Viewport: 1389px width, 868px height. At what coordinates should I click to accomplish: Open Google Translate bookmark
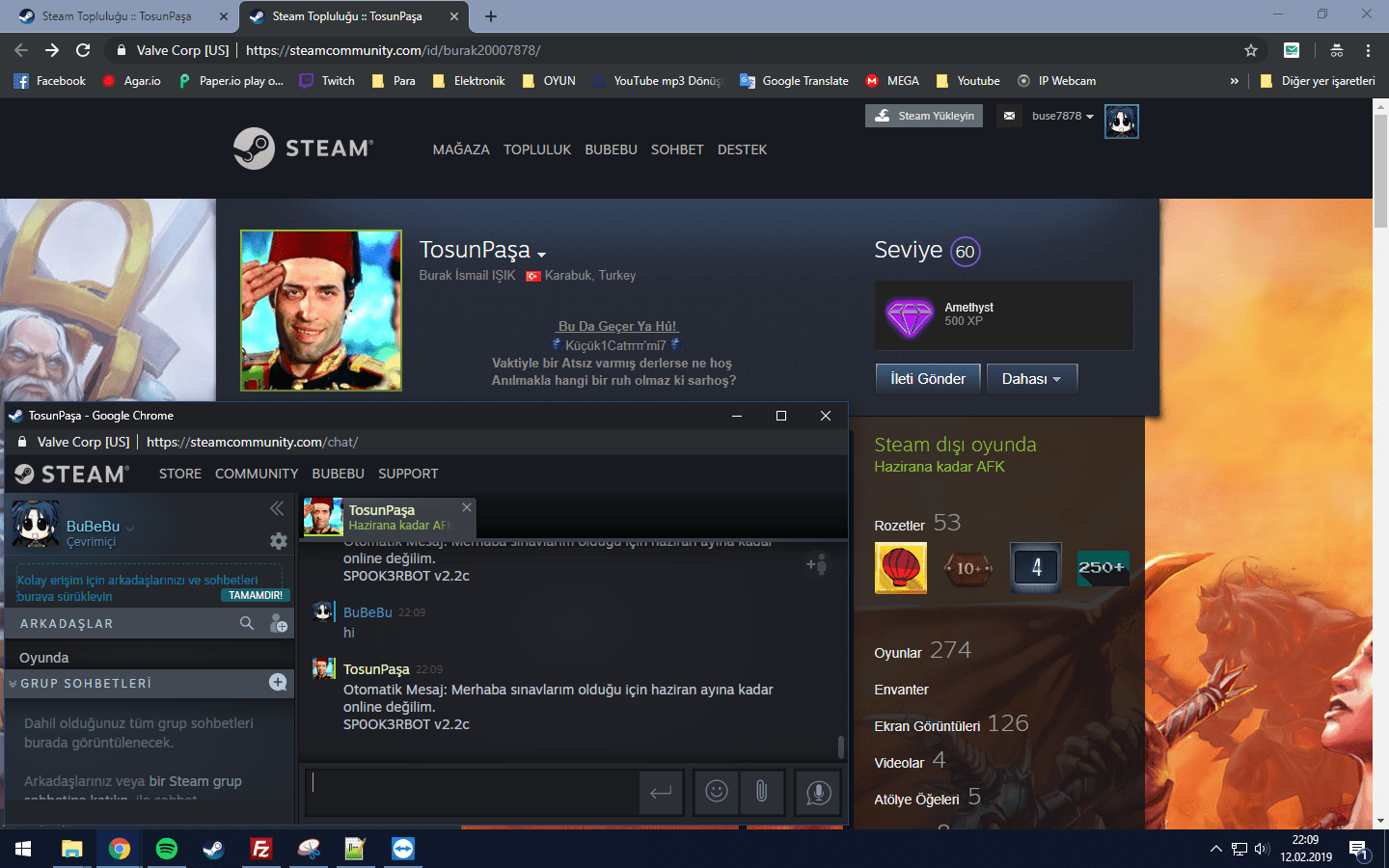pyautogui.click(x=794, y=81)
